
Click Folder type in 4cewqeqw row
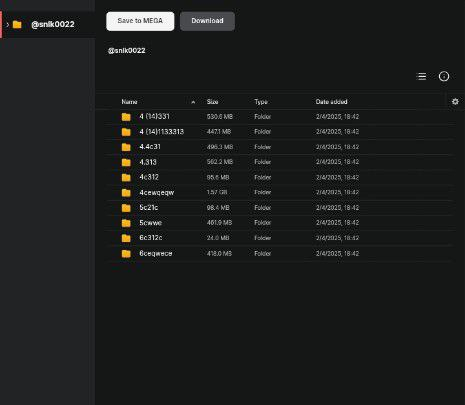(x=263, y=192)
